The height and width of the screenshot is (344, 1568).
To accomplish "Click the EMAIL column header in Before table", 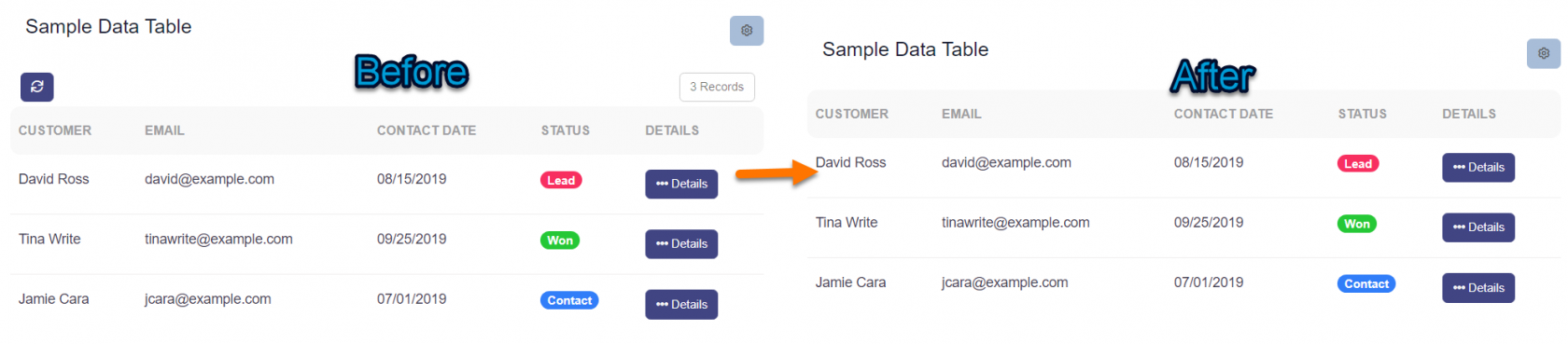I will point(164,131).
